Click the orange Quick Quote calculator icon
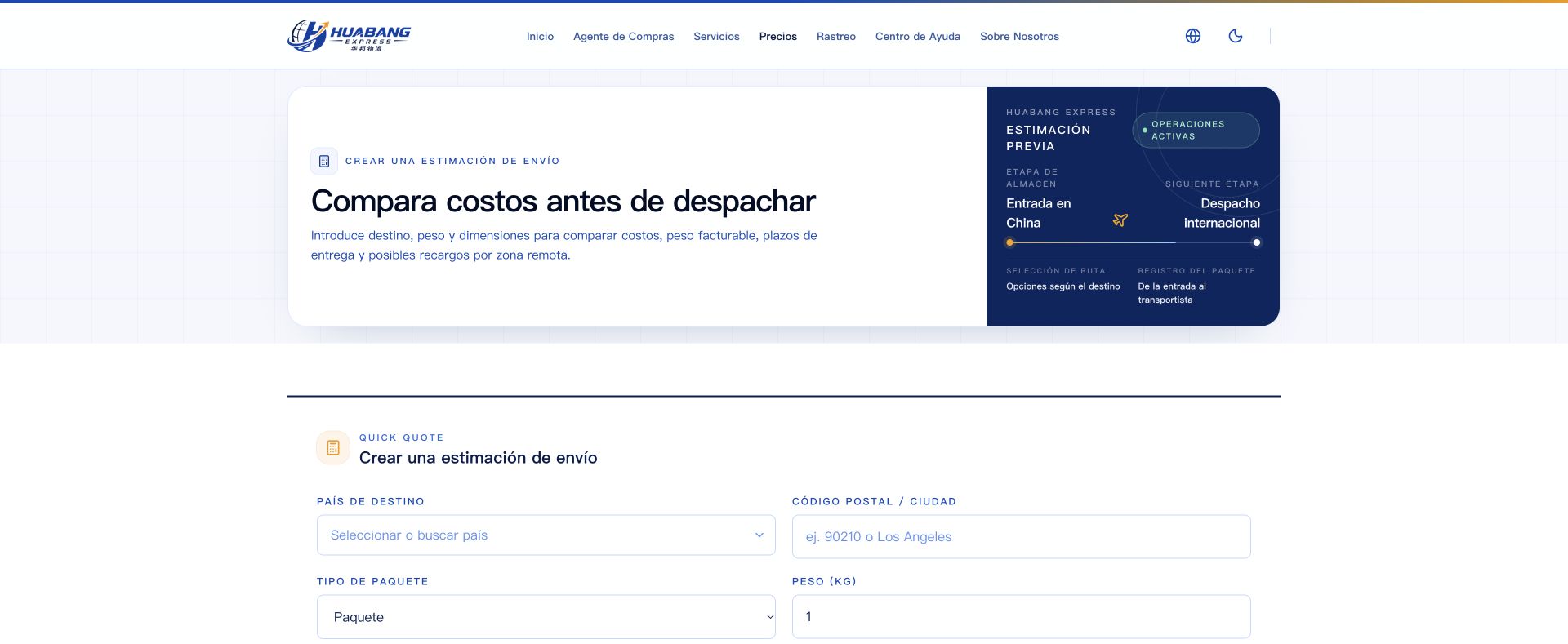The image size is (1568, 644). pyautogui.click(x=333, y=447)
